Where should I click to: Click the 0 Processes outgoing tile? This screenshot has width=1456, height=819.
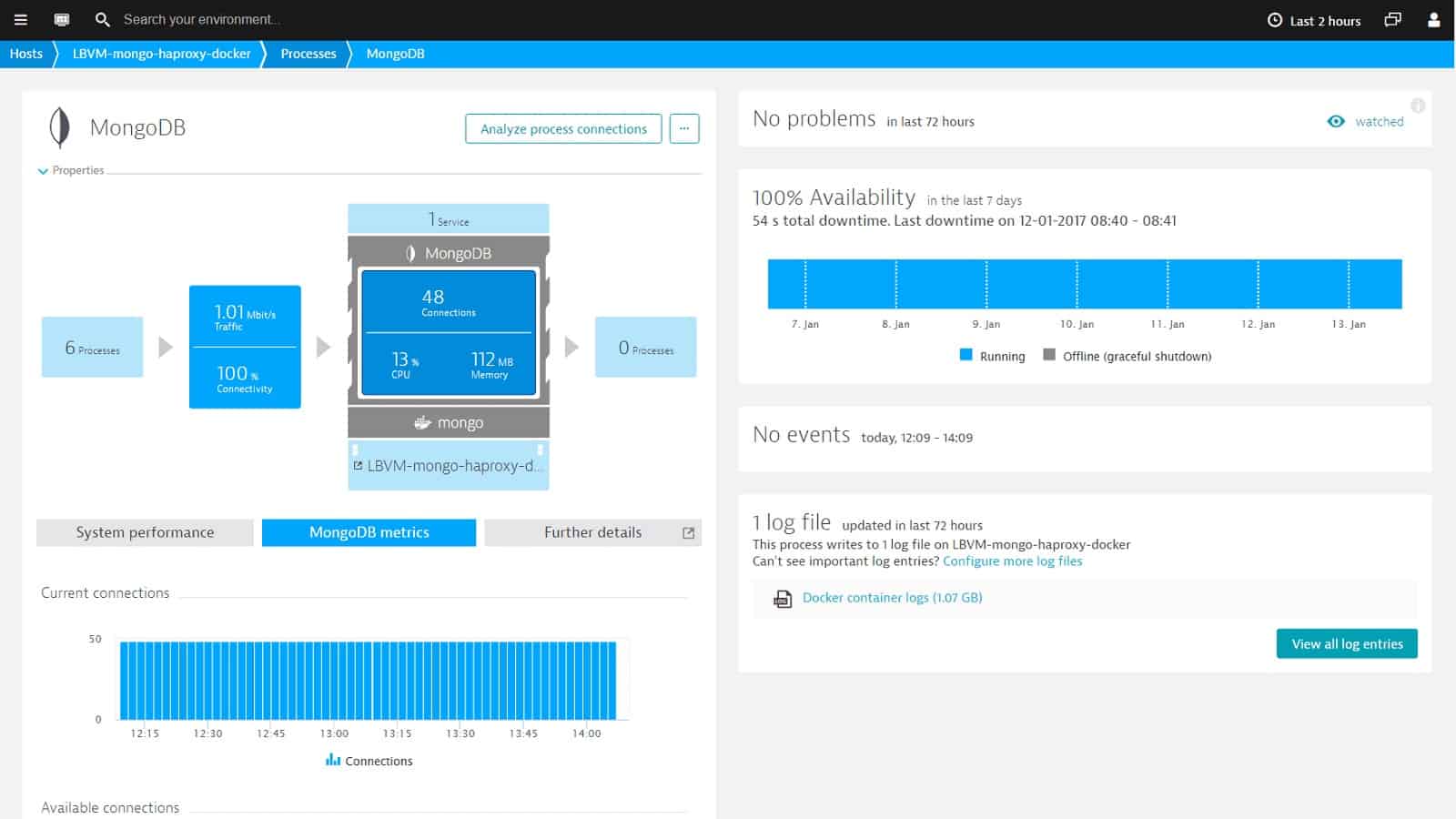point(645,347)
